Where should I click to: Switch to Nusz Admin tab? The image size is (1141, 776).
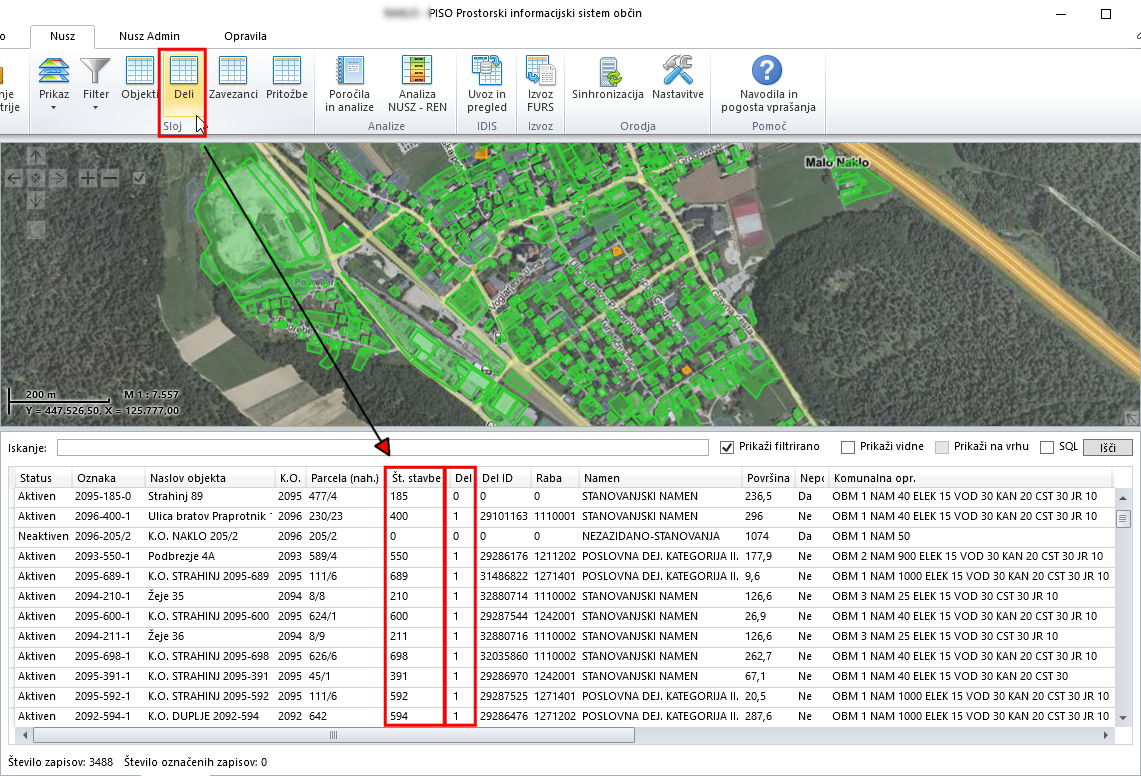pyautogui.click(x=149, y=36)
